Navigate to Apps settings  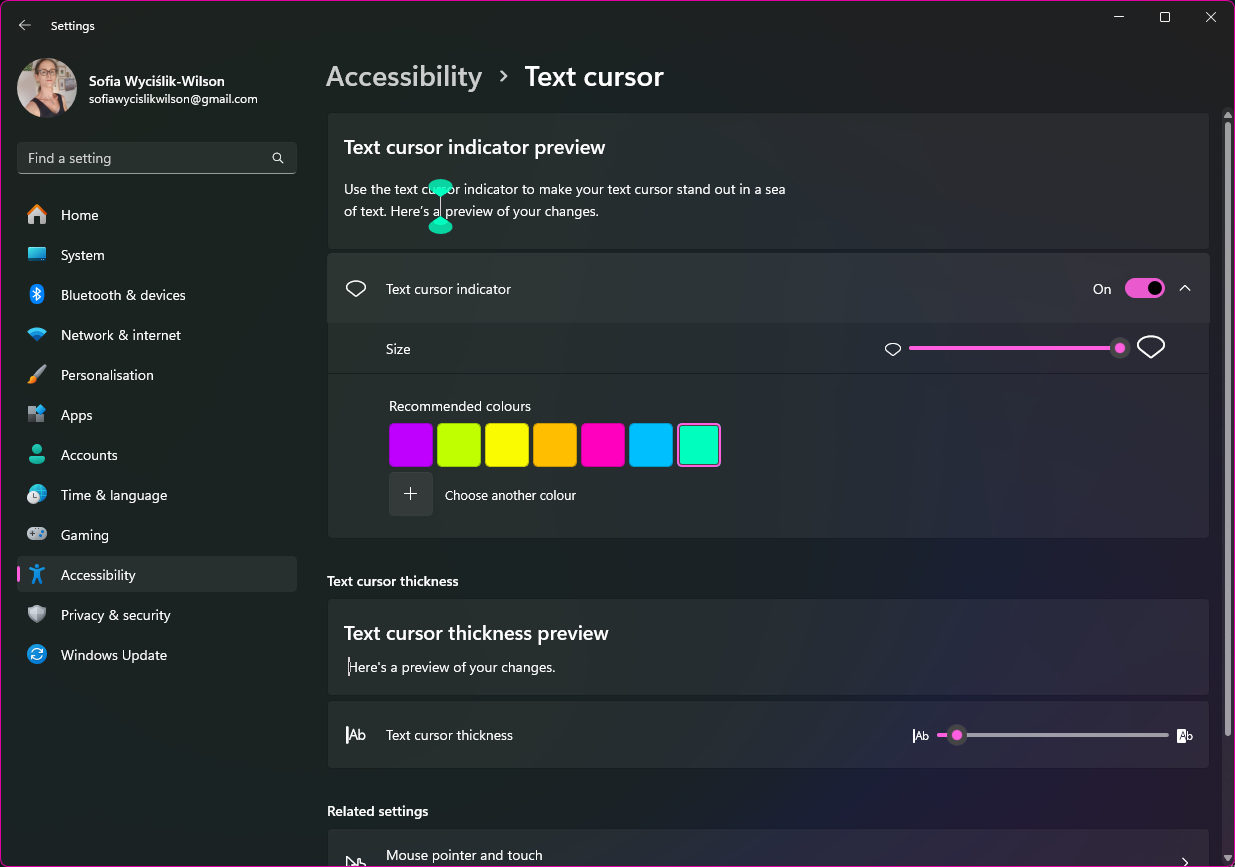[157, 415]
